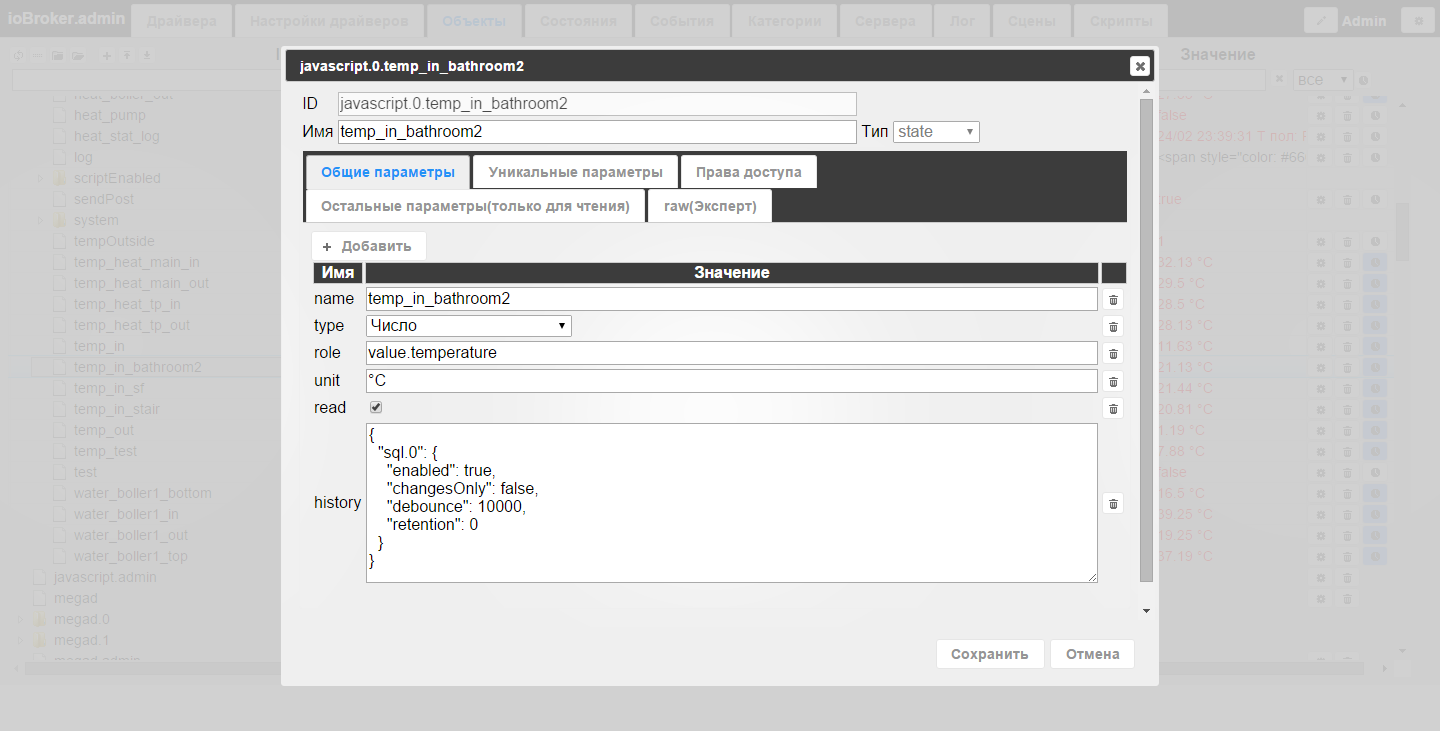Open Остальные параметры(только для чтения) tab
Image resolution: width=1440 pixels, height=731 pixels.
475,206
